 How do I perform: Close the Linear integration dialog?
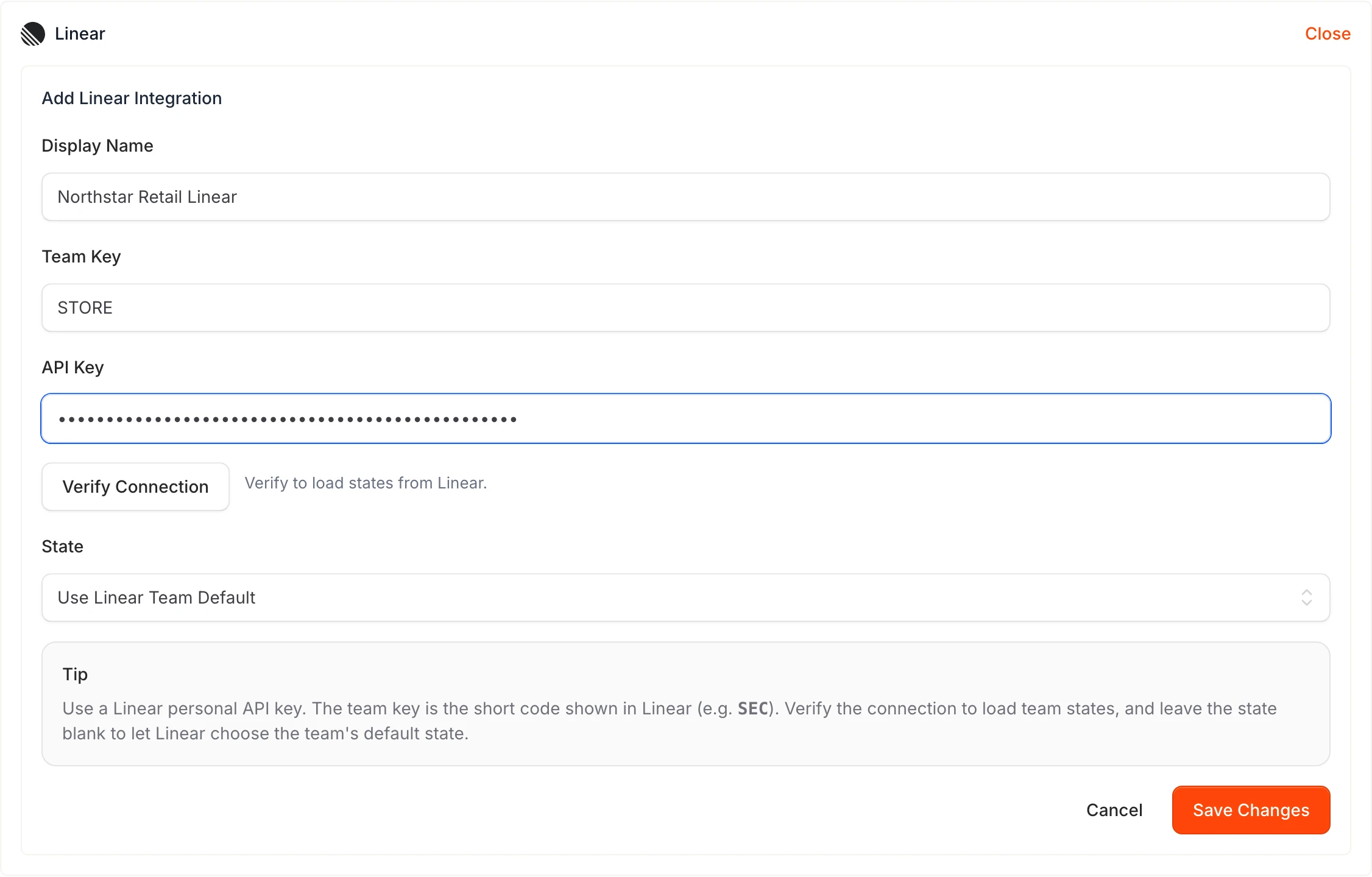click(1328, 33)
